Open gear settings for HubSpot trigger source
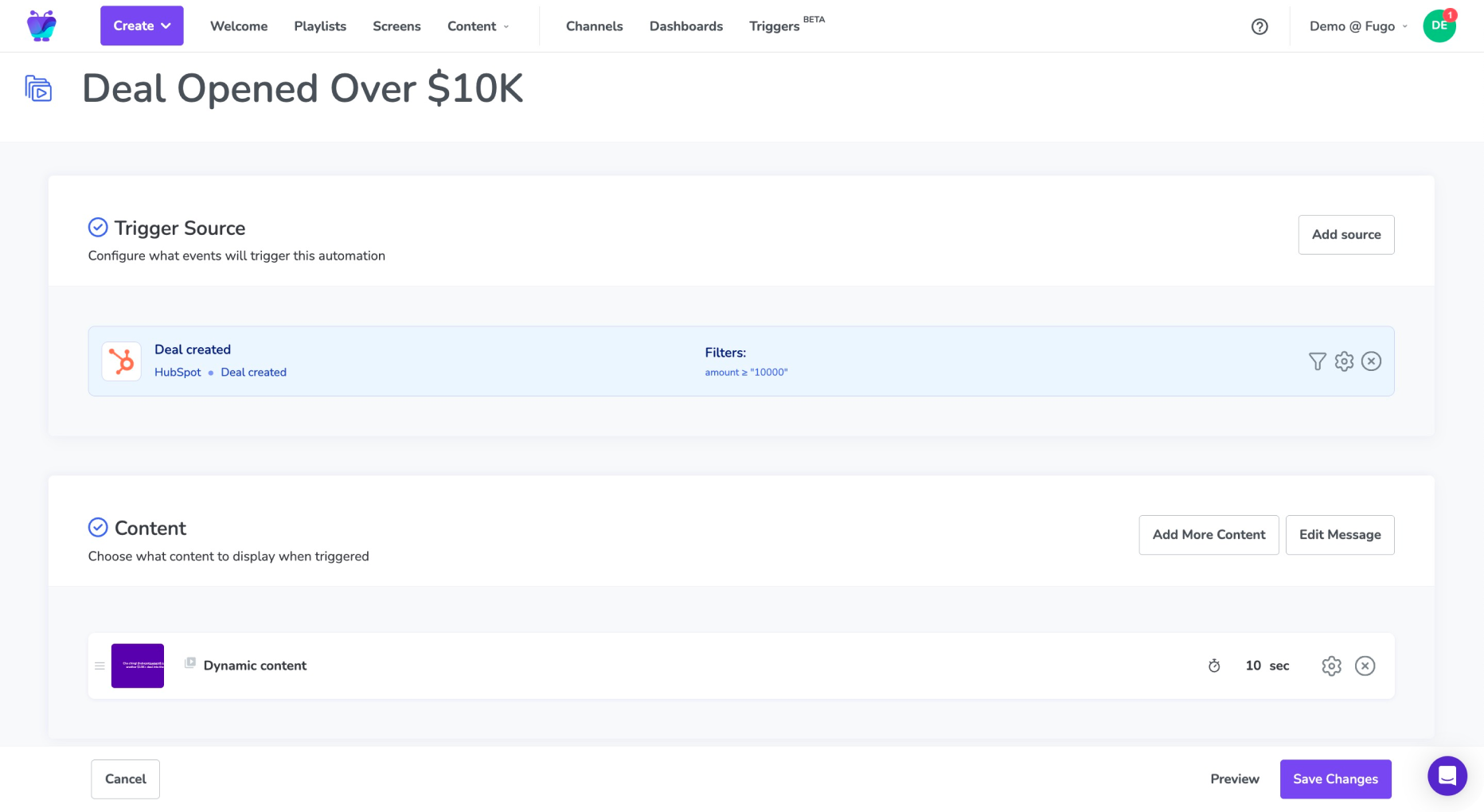Image resolution: width=1484 pixels, height=812 pixels. pos(1345,361)
